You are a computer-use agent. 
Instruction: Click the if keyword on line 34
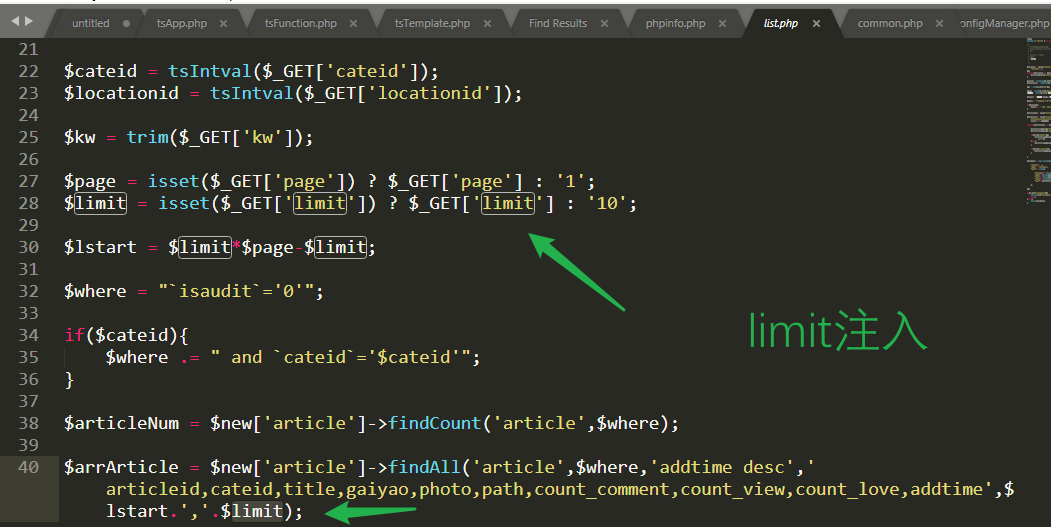[x=74, y=335]
